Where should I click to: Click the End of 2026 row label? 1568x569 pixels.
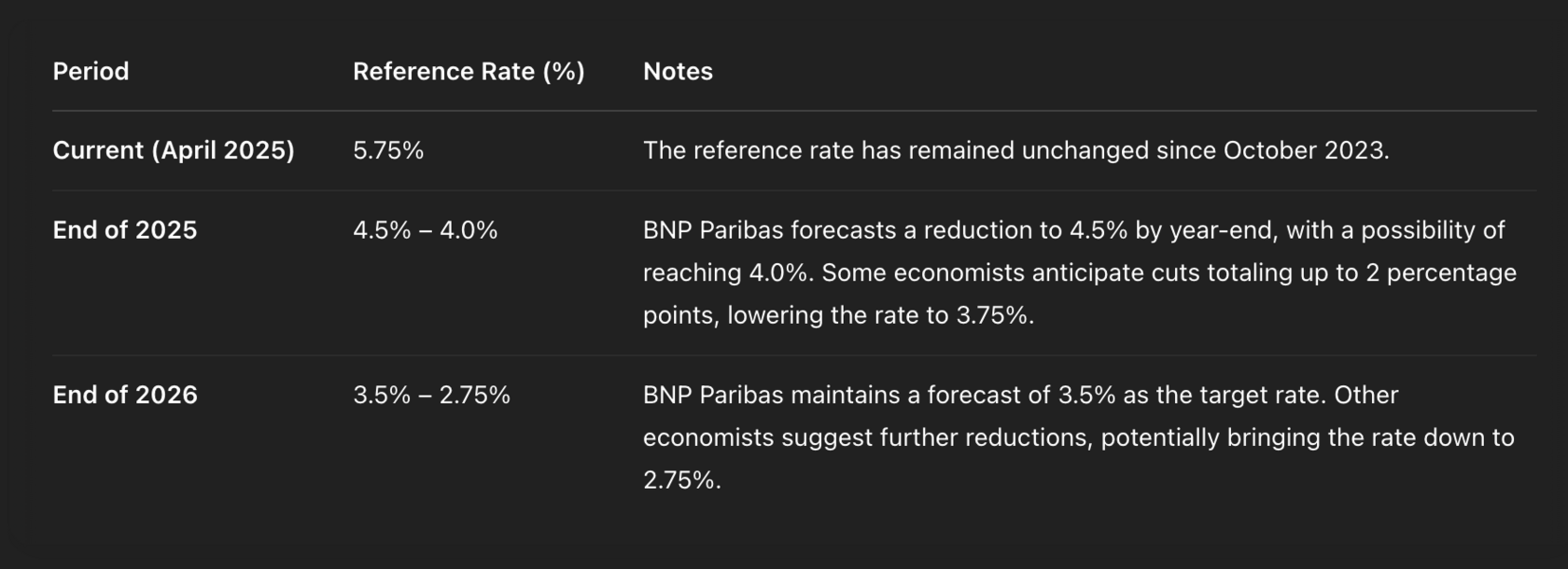[125, 395]
